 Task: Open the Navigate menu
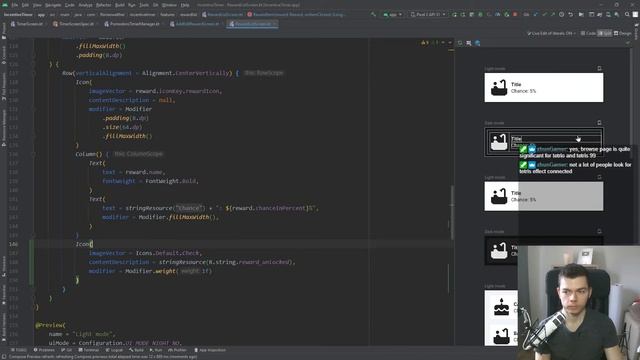pos(53,5)
